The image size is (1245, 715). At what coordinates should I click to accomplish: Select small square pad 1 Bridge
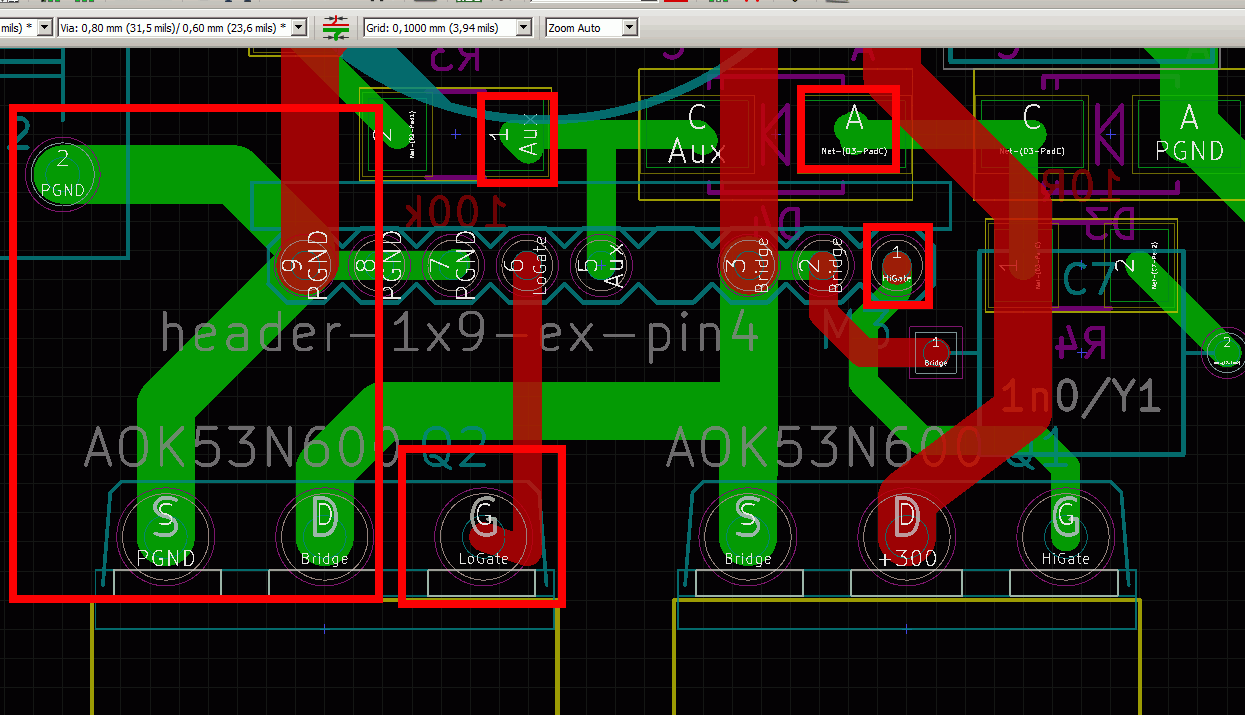point(935,352)
